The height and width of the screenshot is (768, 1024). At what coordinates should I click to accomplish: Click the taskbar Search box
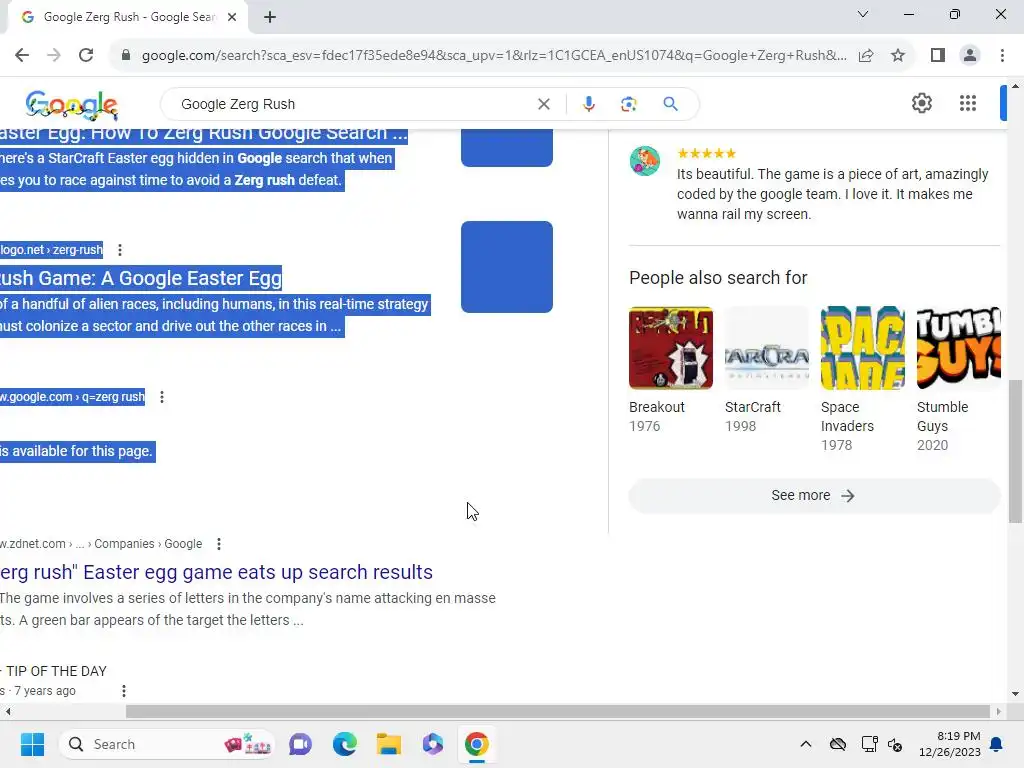pos(167,744)
